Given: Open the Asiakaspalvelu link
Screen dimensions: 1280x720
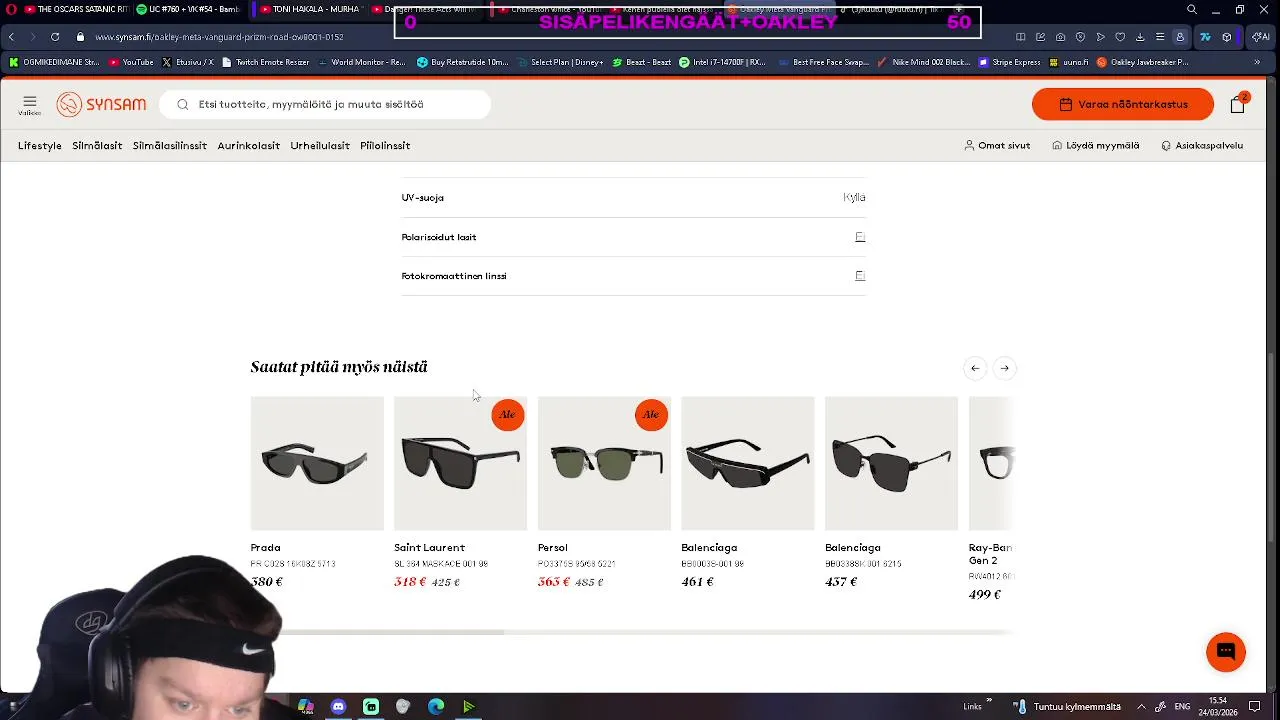Looking at the screenshot, I should [x=1202, y=146].
